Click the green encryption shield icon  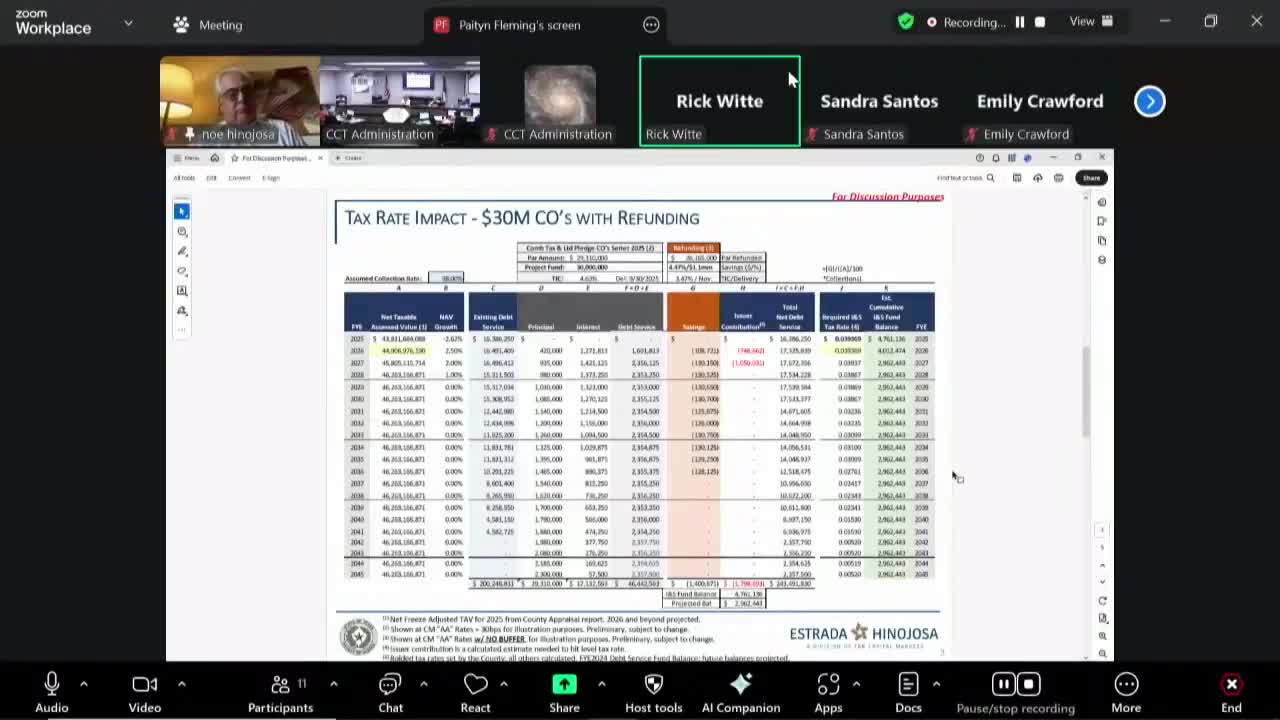(906, 21)
